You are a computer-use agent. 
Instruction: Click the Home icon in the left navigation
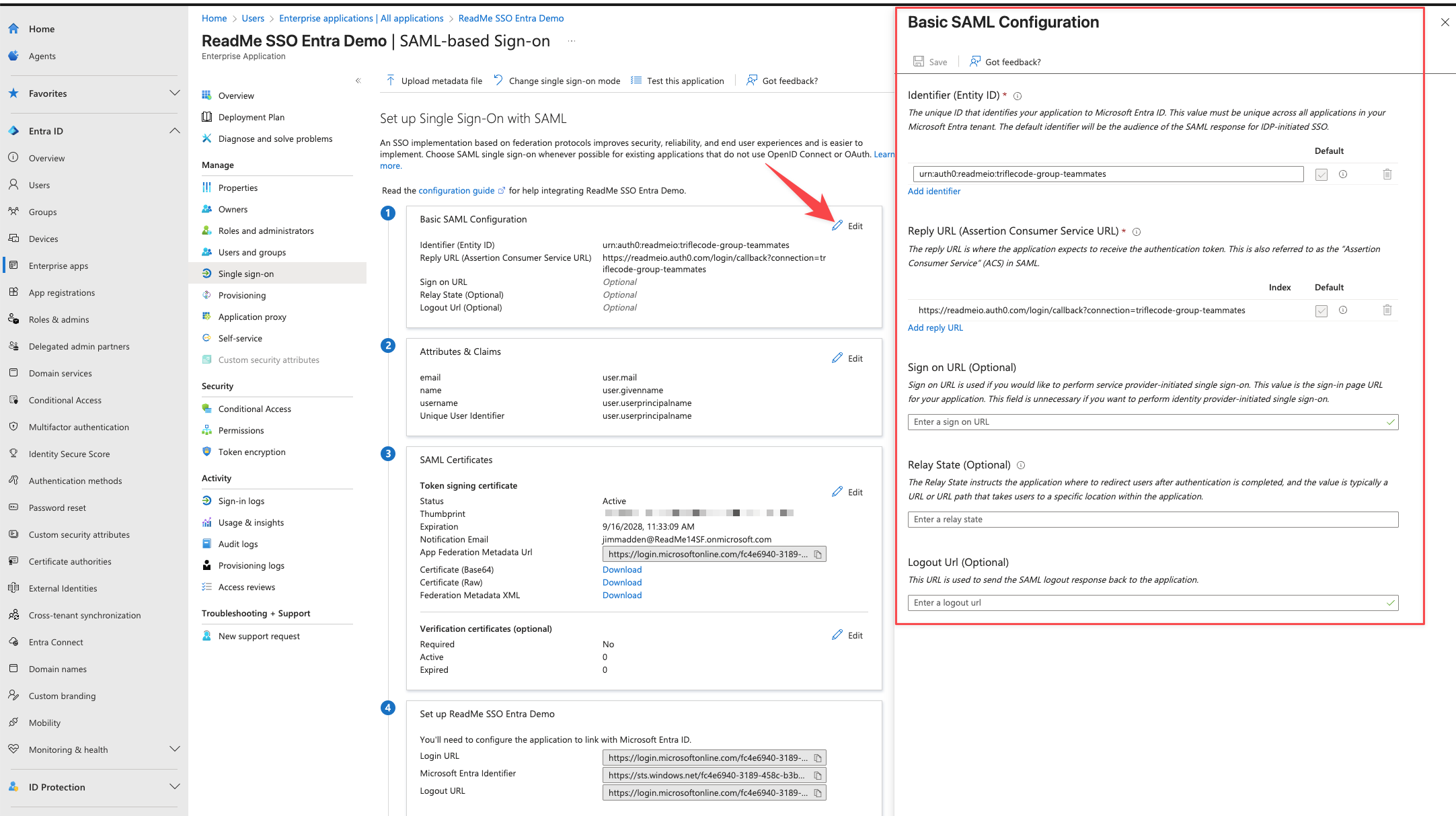click(x=13, y=29)
